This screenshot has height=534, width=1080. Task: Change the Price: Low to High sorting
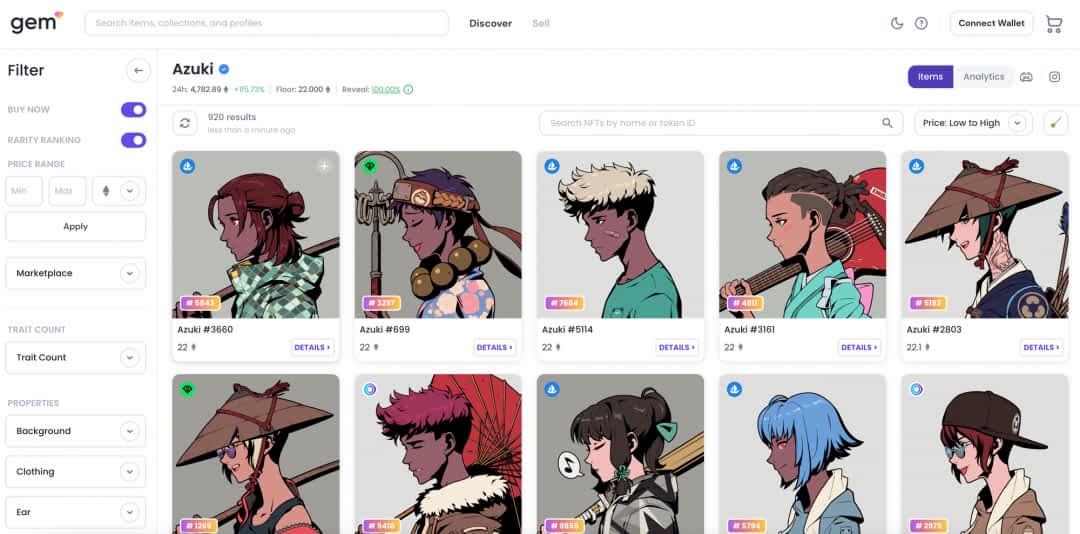tap(973, 123)
